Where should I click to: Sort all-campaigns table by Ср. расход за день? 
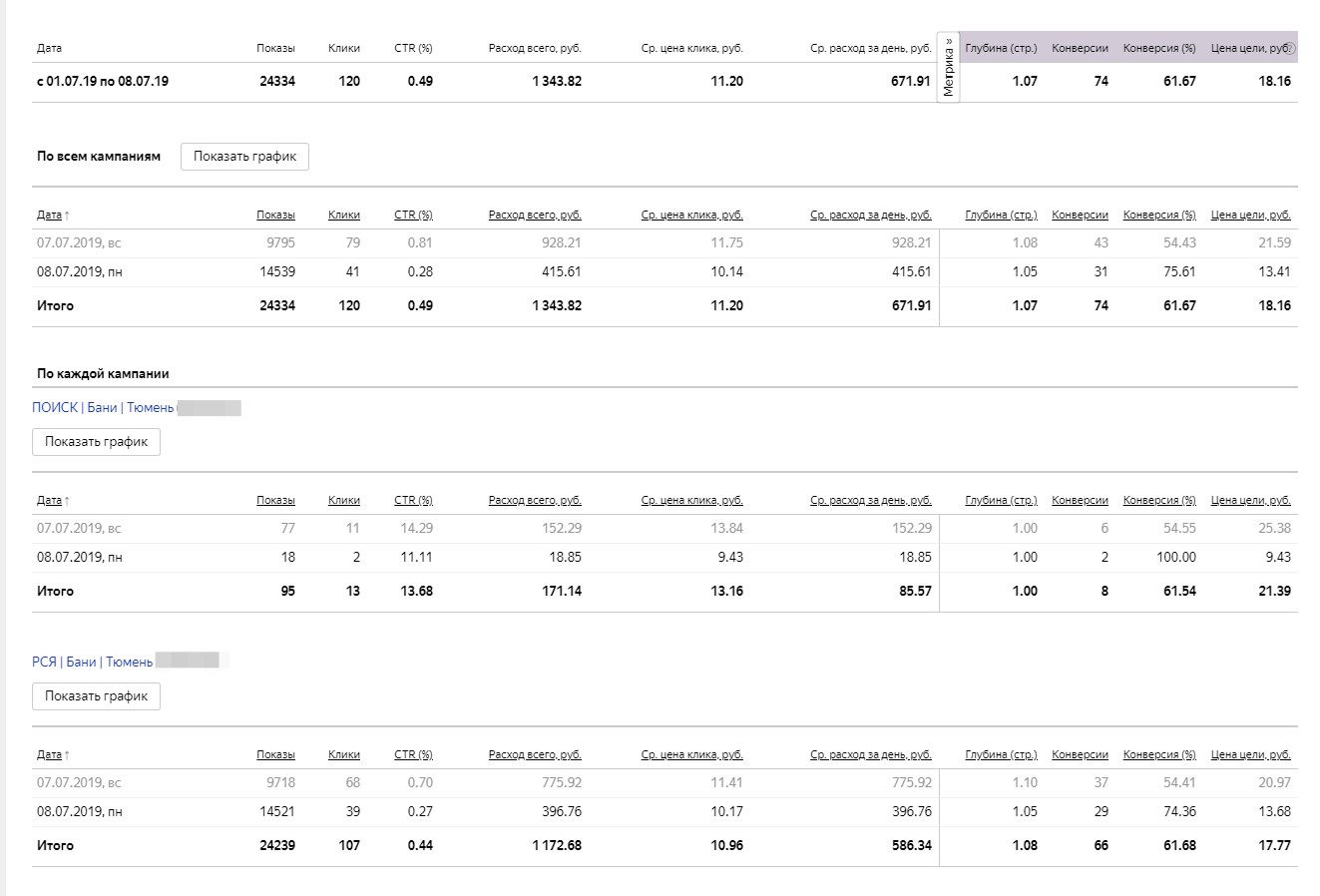tap(870, 216)
